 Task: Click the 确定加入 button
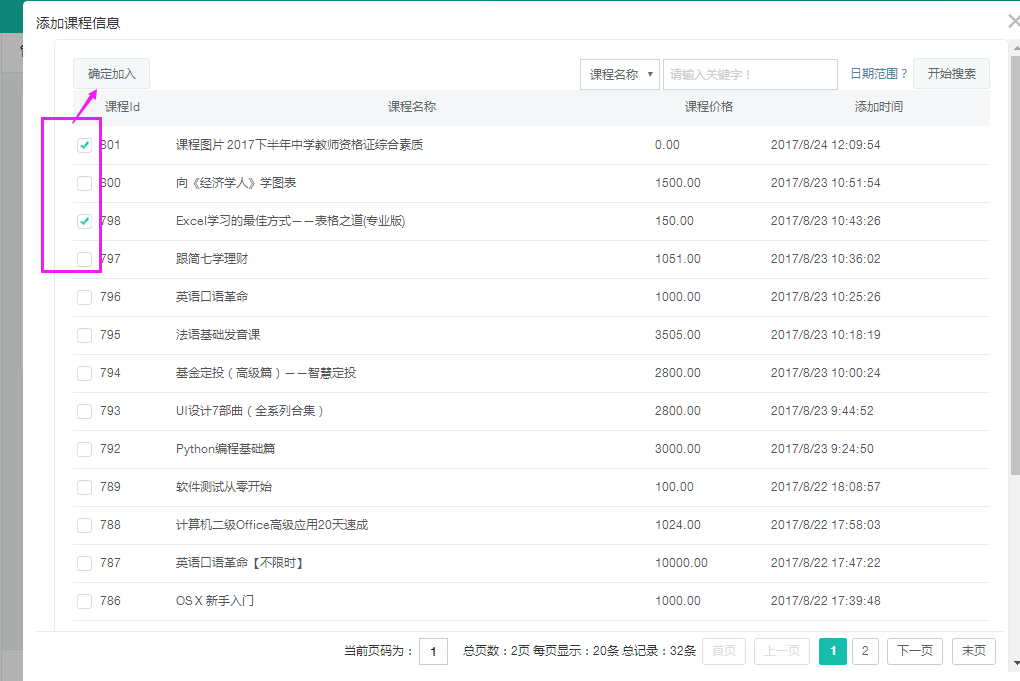pyautogui.click(x=111, y=74)
